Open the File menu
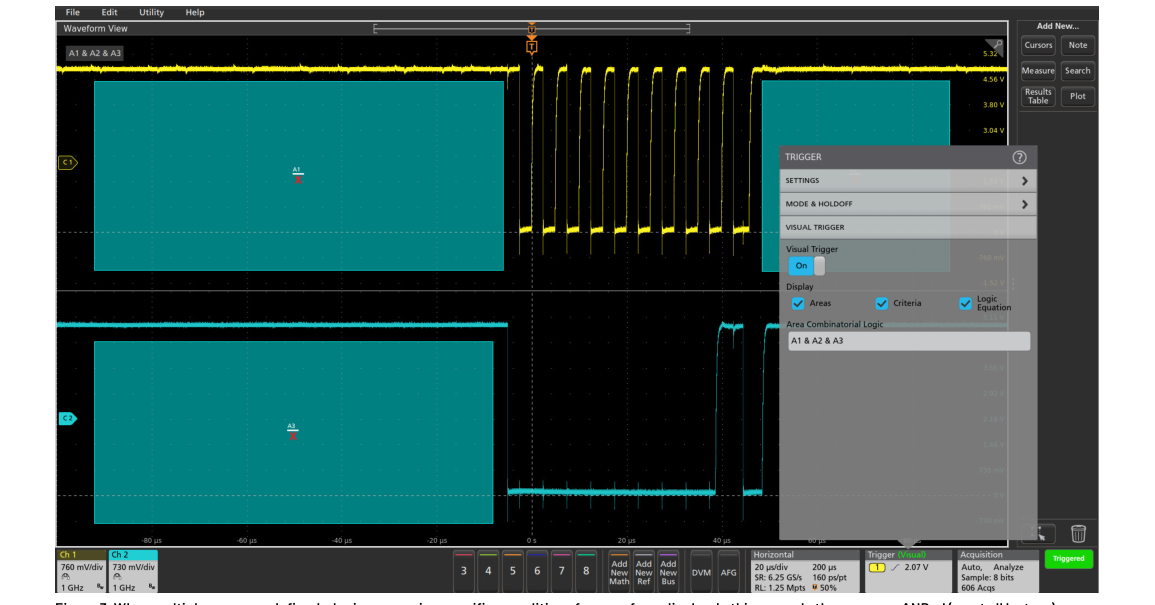The width and height of the screenshot is (1155, 605). pos(72,13)
